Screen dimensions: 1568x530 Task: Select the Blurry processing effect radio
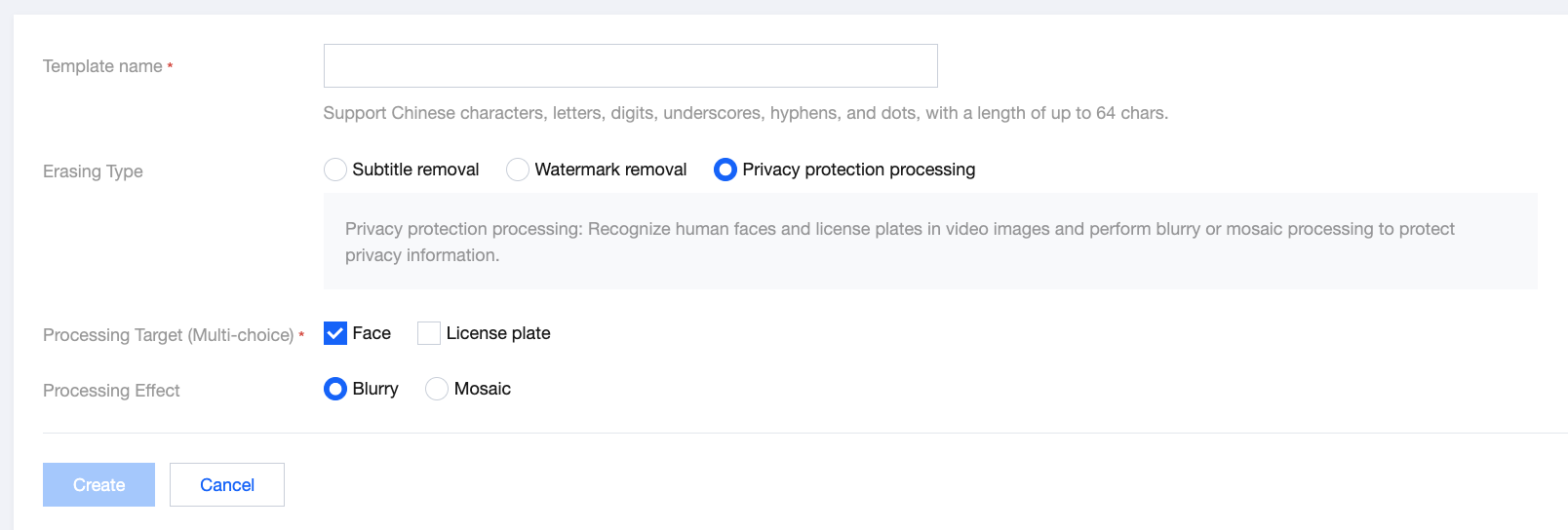pos(335,389)
